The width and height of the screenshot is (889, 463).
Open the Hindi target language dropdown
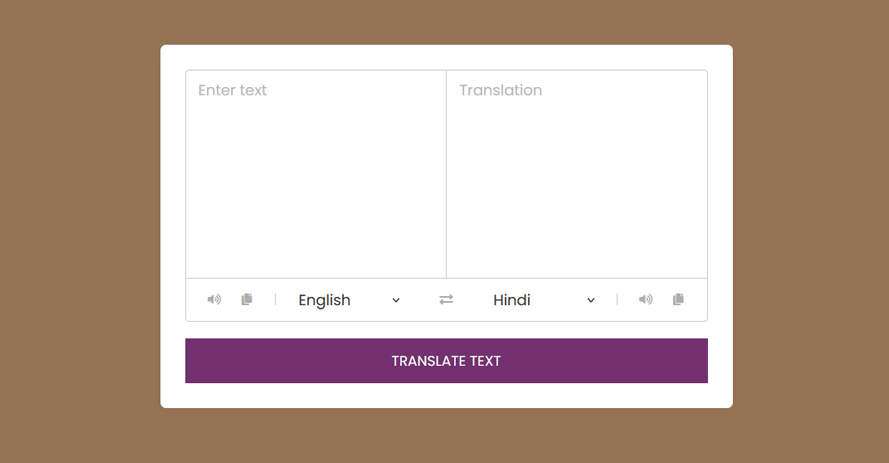(x=543, y=300)
